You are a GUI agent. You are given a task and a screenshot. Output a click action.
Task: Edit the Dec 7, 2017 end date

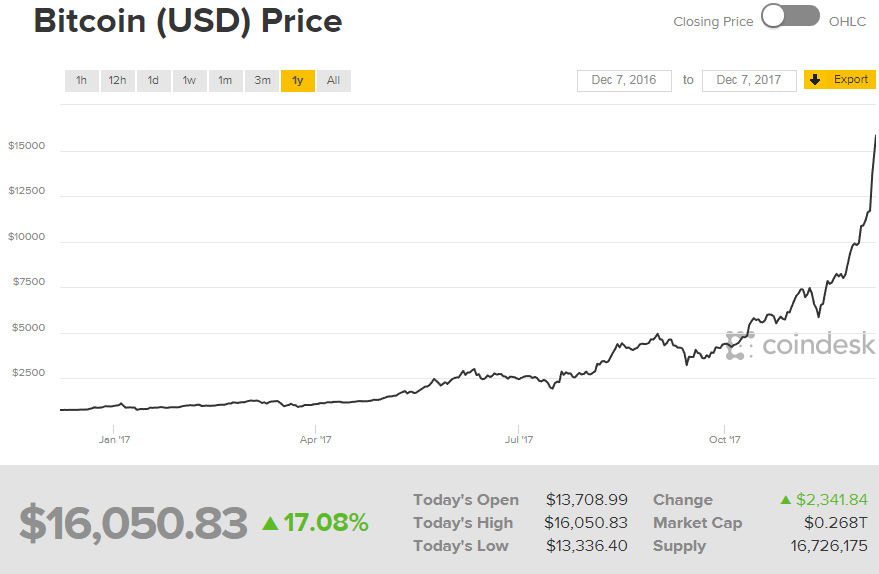pyautogui.click(x=749, y=80)
